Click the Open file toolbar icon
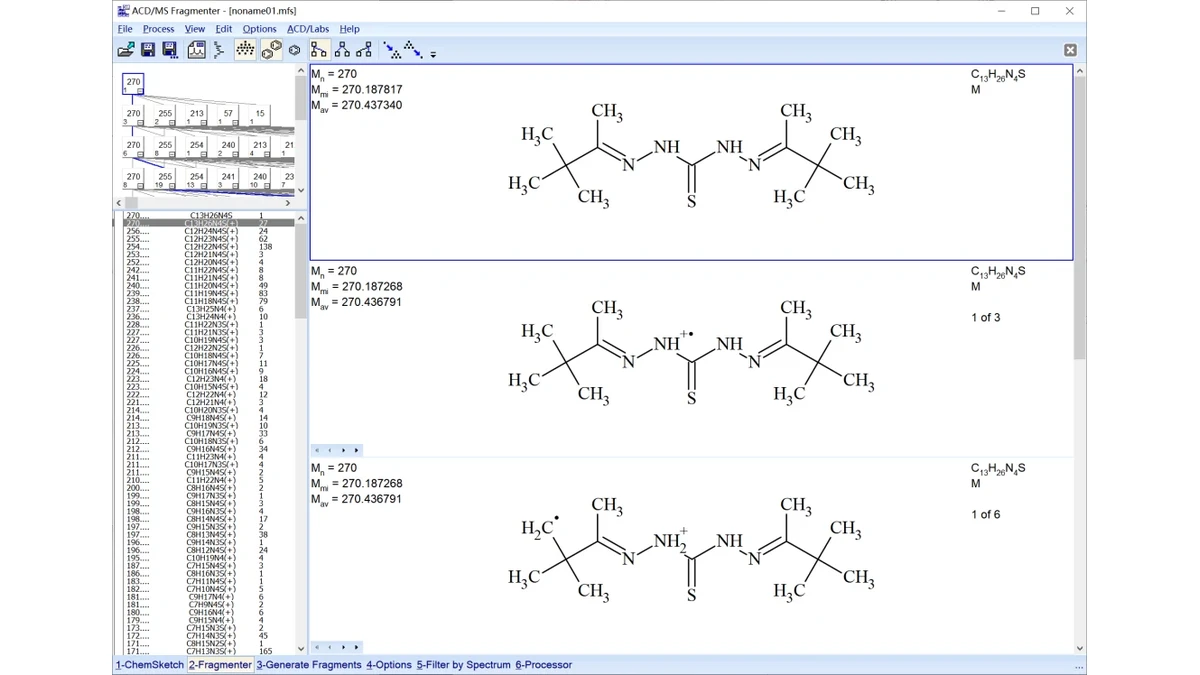1200x675 pixels. (x=126, y=50)
